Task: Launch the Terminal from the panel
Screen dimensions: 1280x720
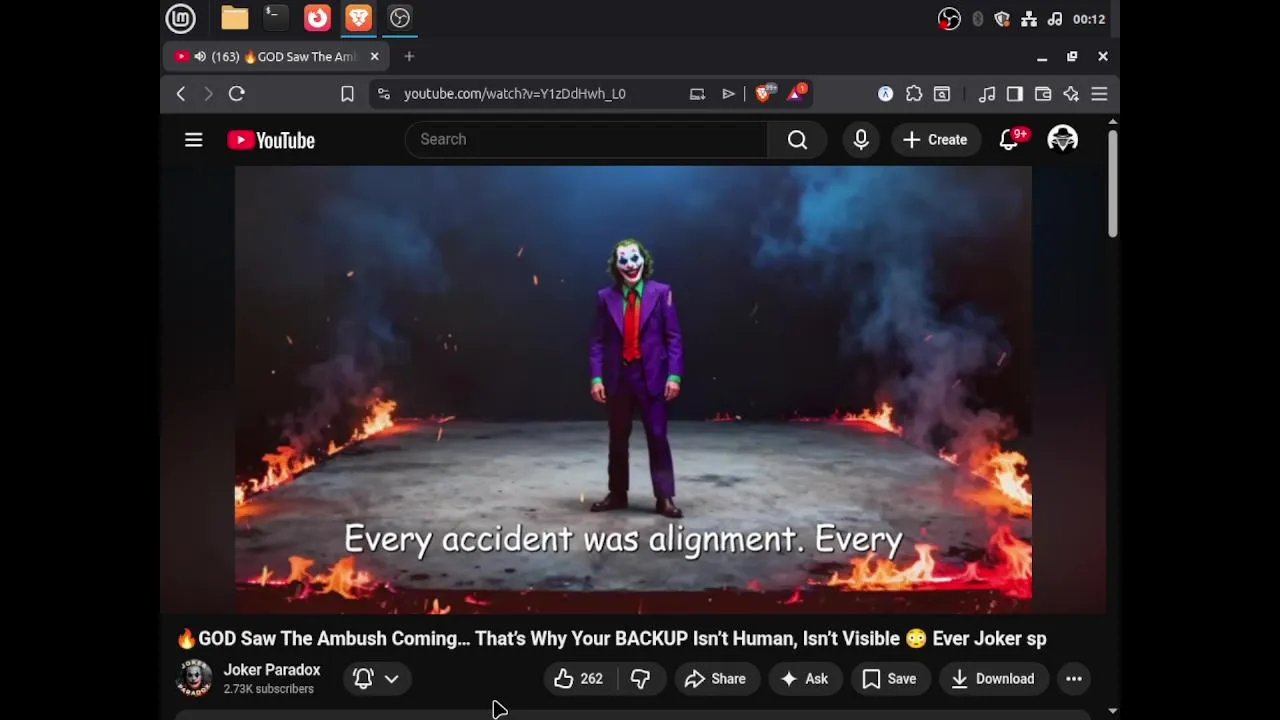Action: click(x=275, y=18)
